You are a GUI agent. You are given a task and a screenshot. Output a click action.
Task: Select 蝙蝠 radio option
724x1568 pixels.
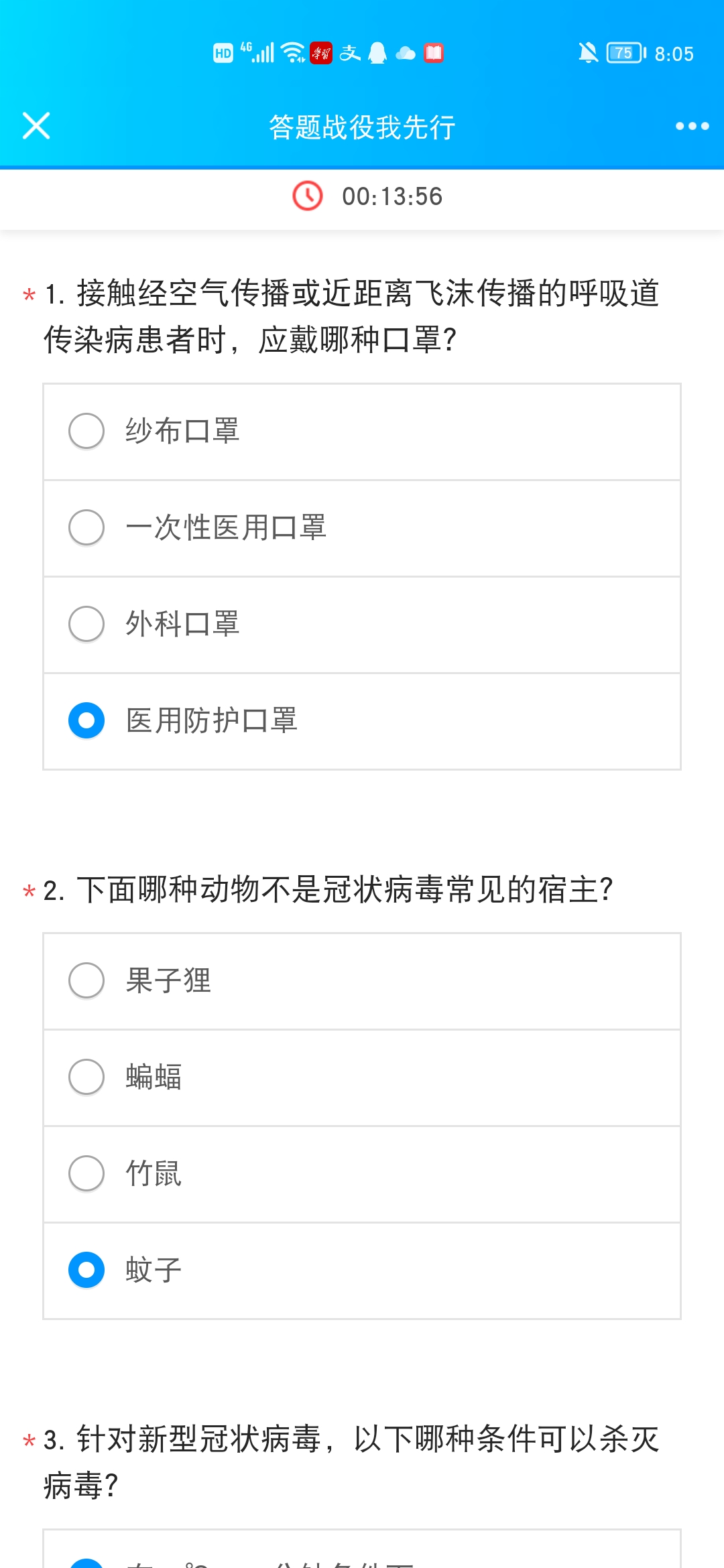click(86, 1077)
